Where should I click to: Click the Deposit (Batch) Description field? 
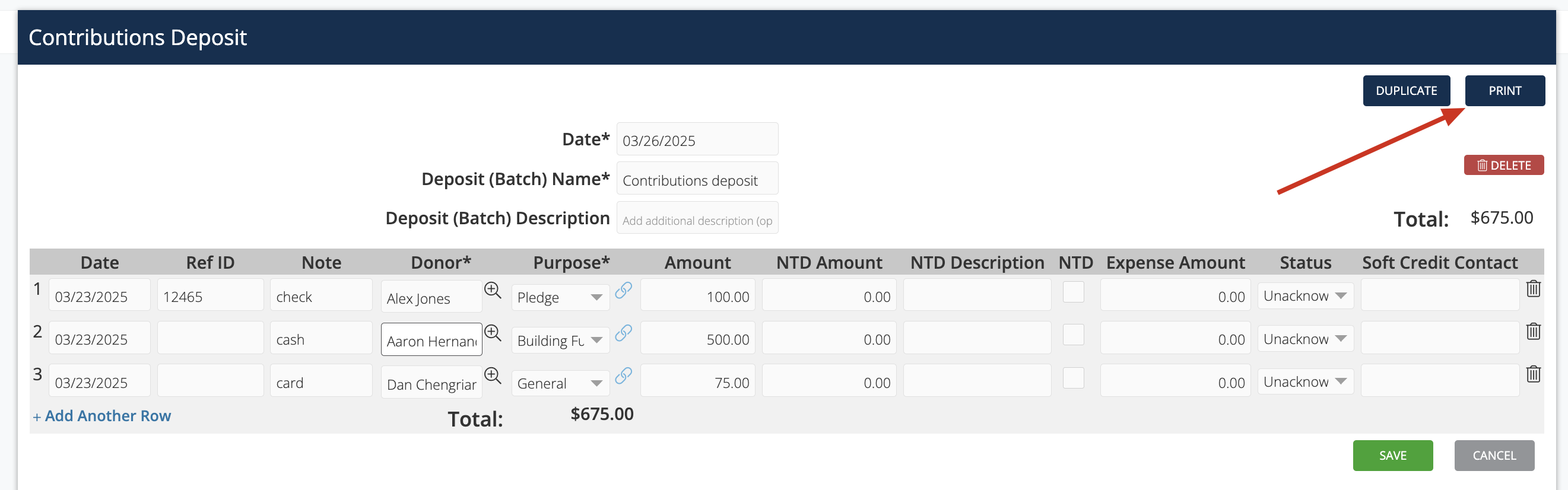point(697,218)
